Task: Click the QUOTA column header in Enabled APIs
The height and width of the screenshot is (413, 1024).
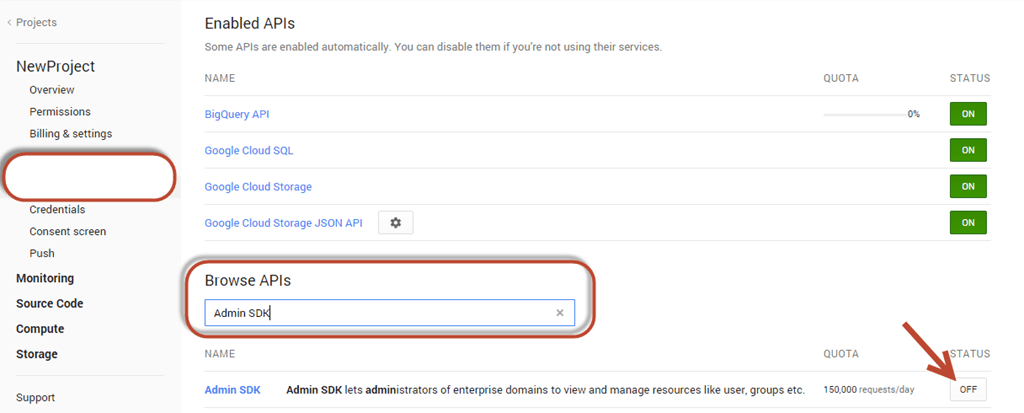Action: [x=840, y=78]
